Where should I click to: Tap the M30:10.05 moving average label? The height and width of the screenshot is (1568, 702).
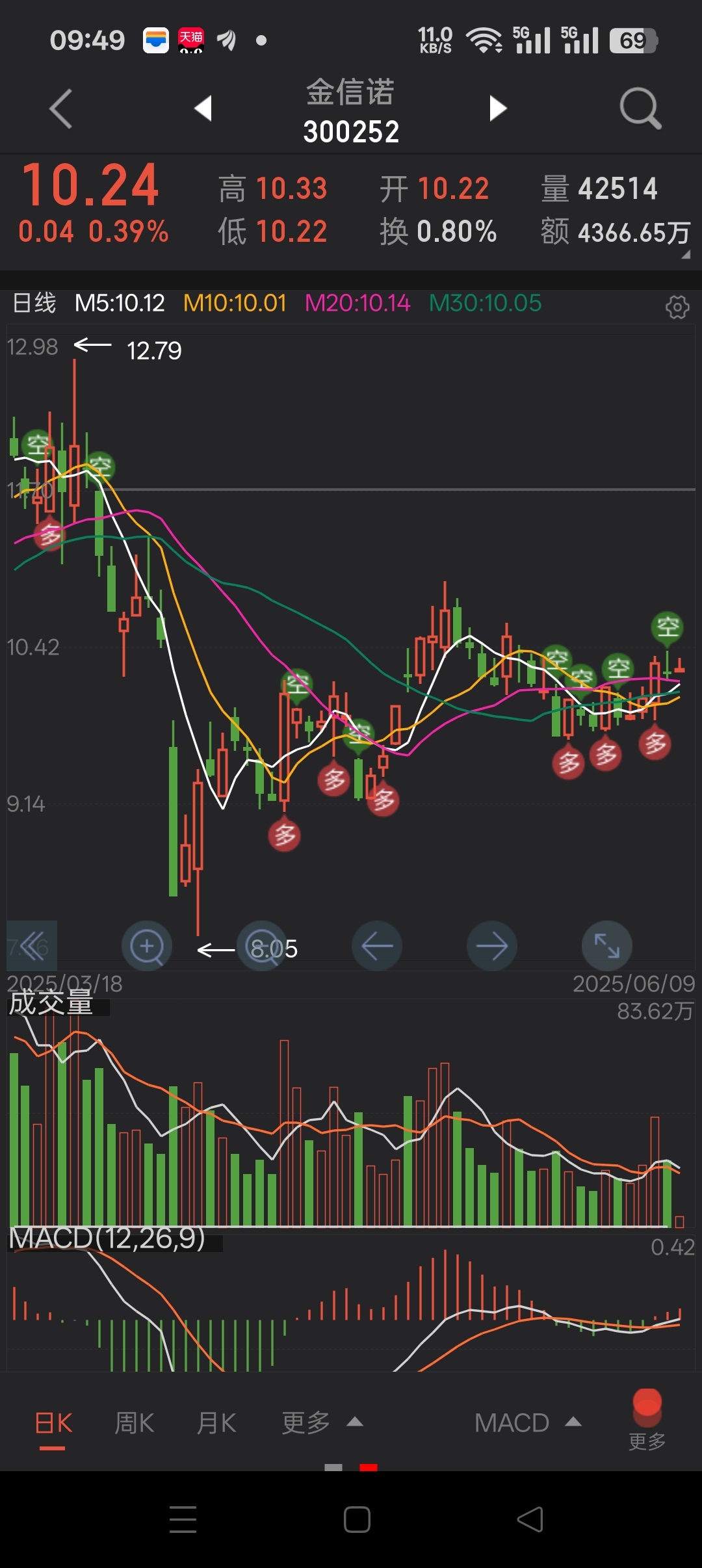[x=485, y=303]
